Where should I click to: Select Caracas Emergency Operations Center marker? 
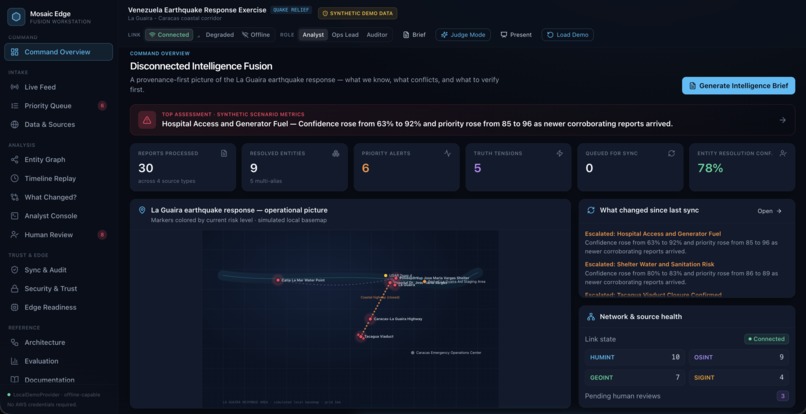click(412, 353)
